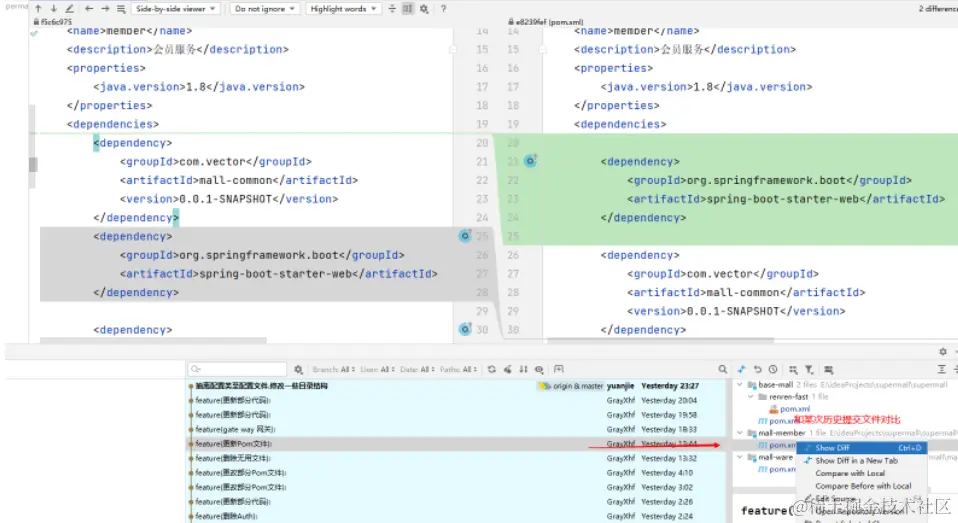
Task: Click the refresh log icon
Action: click(x=492, y=370)
